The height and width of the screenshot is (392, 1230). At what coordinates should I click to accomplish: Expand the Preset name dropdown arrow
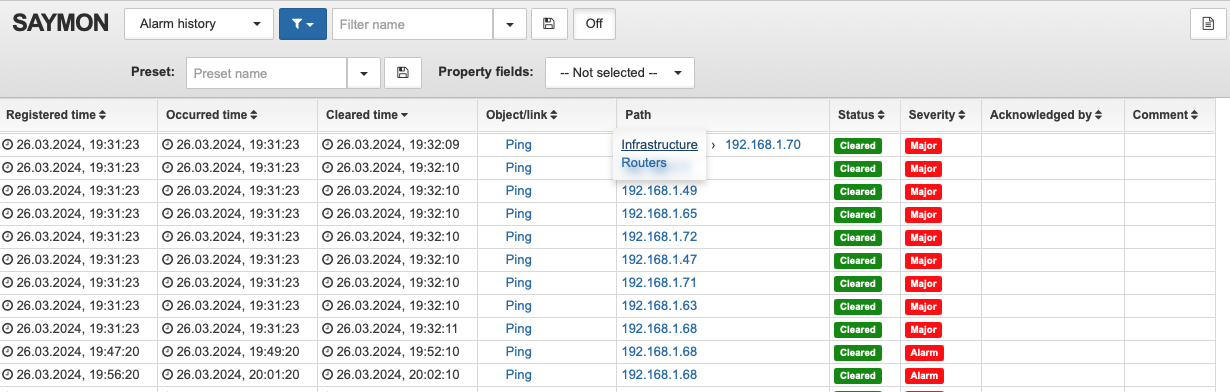363,73
